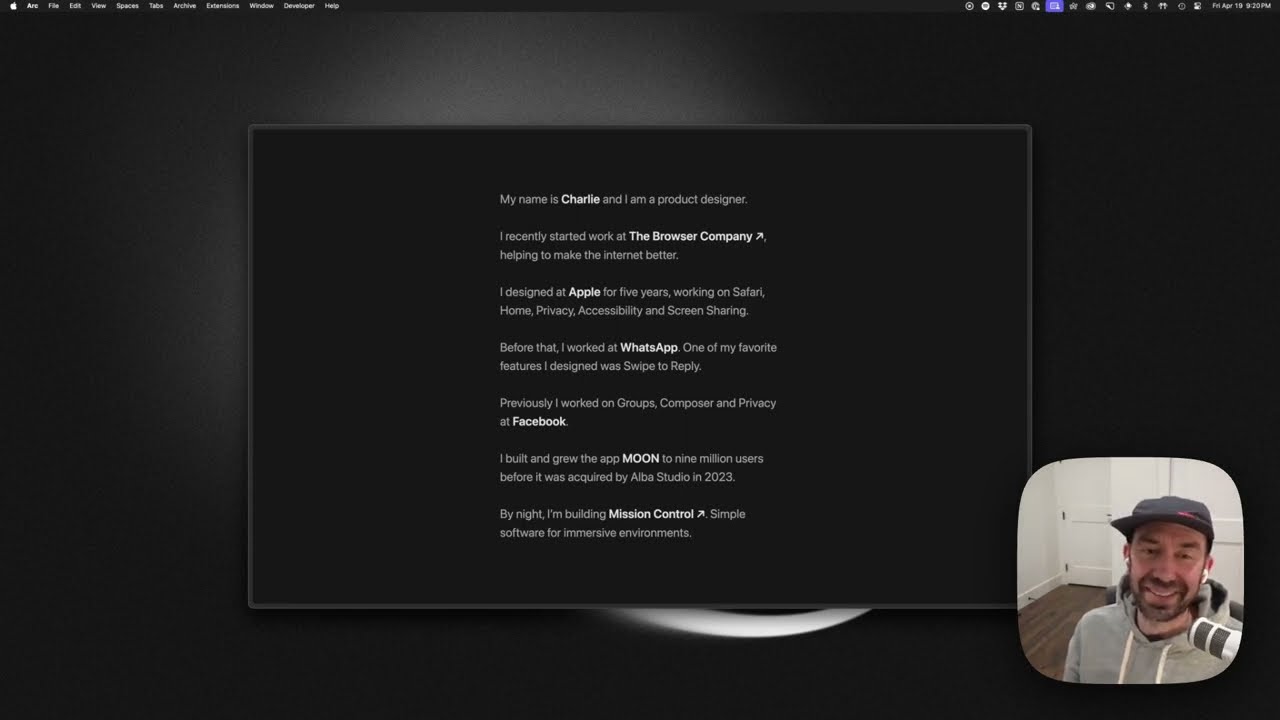Click the highlighted screen sharing status icon

[x=1054, y=6]
